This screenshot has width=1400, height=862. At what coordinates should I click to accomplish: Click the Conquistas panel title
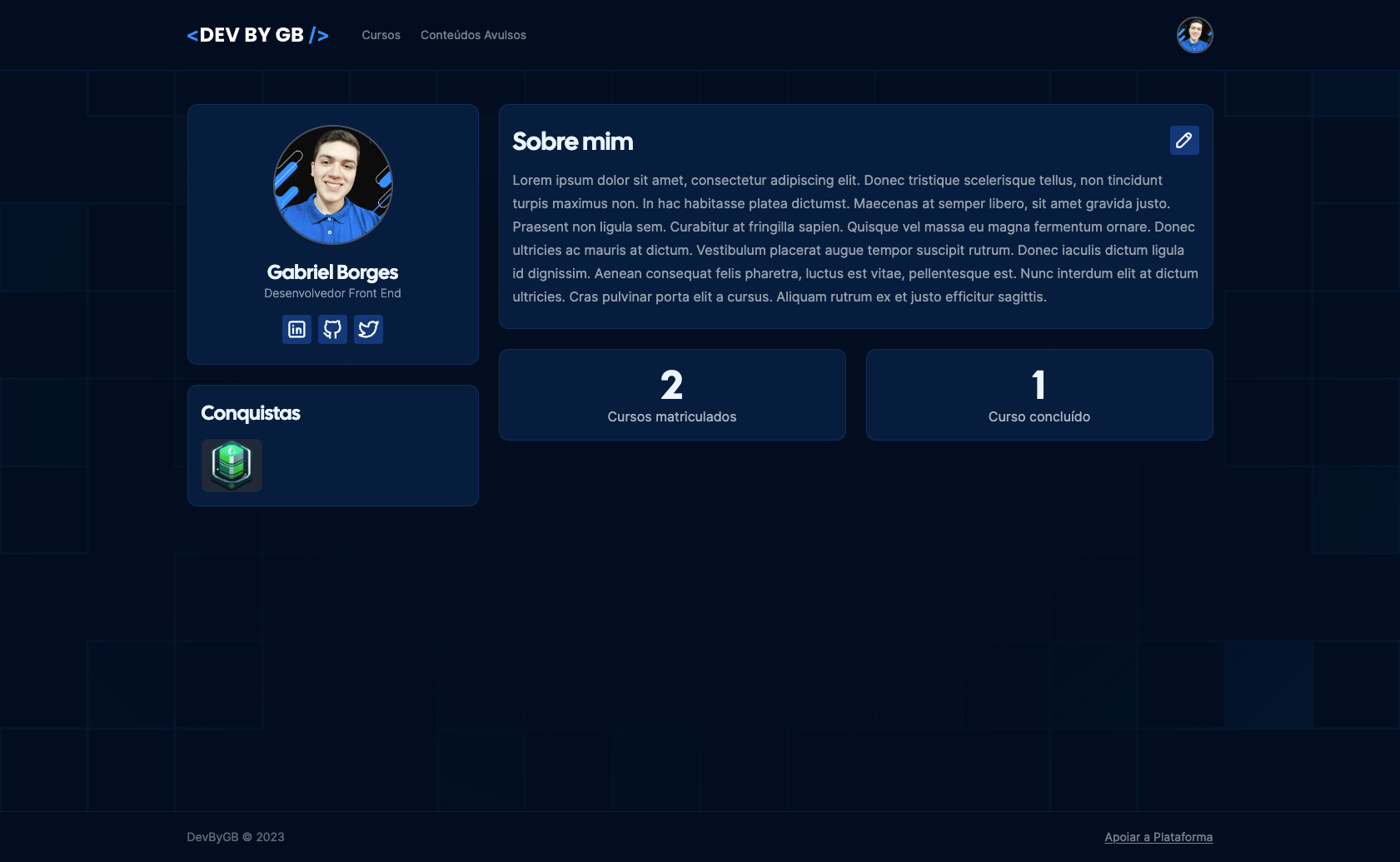click(x=251, y=412)
